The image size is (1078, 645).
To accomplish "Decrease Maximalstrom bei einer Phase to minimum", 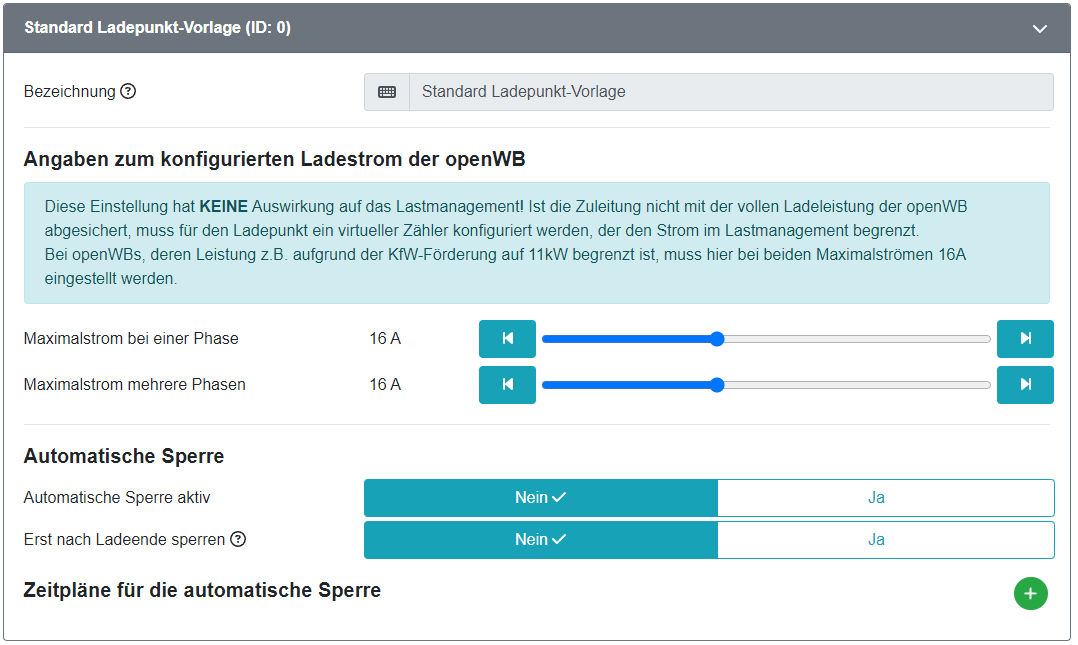I will coord(507,339).
